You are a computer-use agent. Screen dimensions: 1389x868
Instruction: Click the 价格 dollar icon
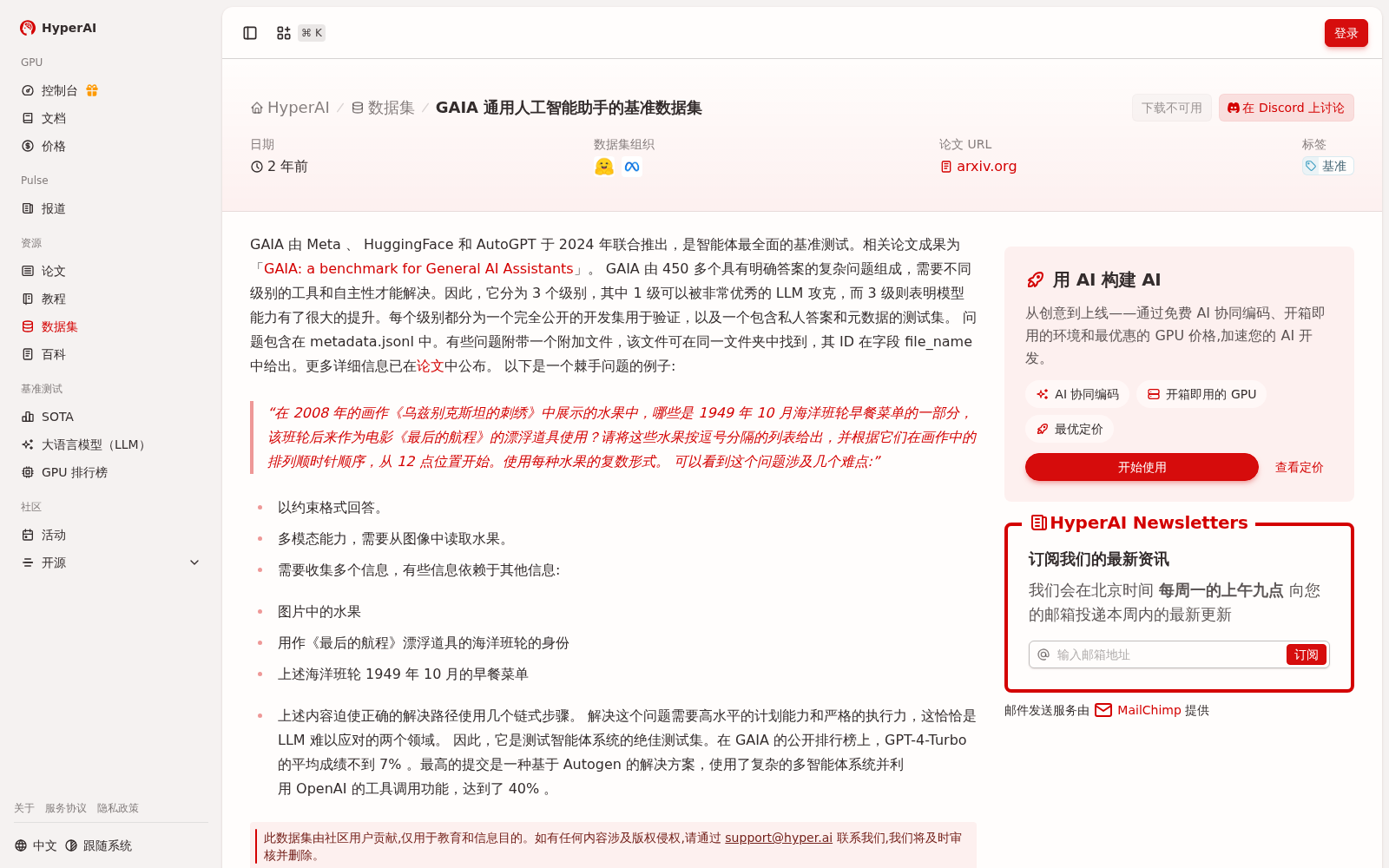[28, 146]
